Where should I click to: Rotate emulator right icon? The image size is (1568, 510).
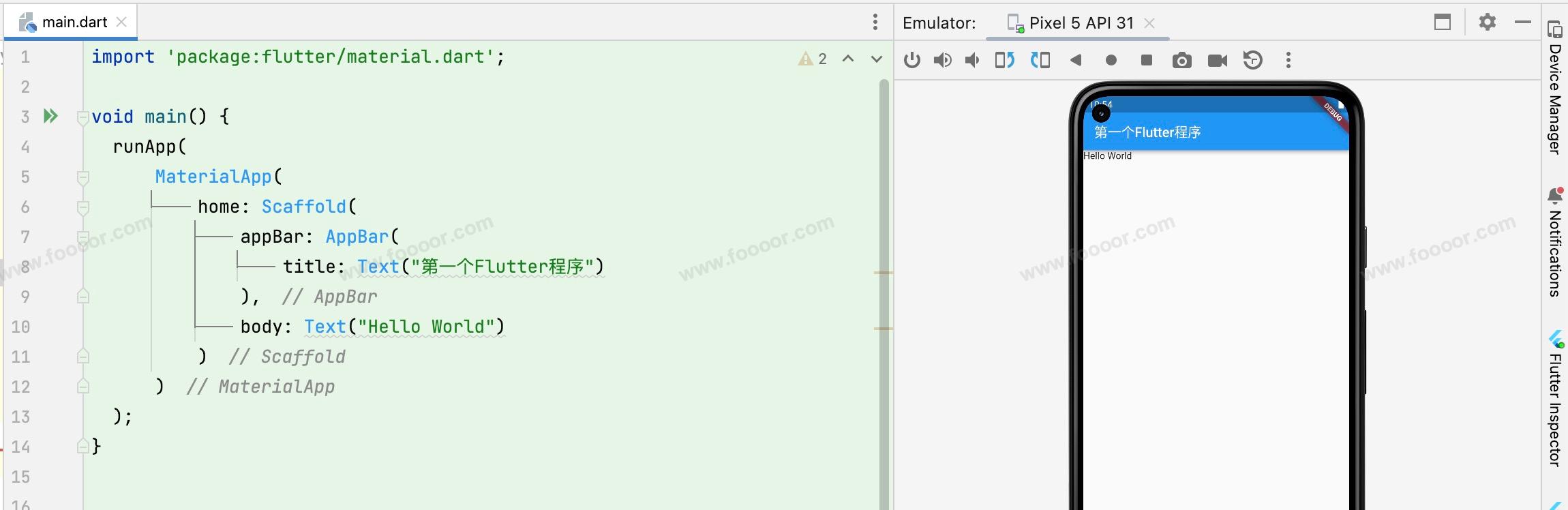[x=1040, y=61]
